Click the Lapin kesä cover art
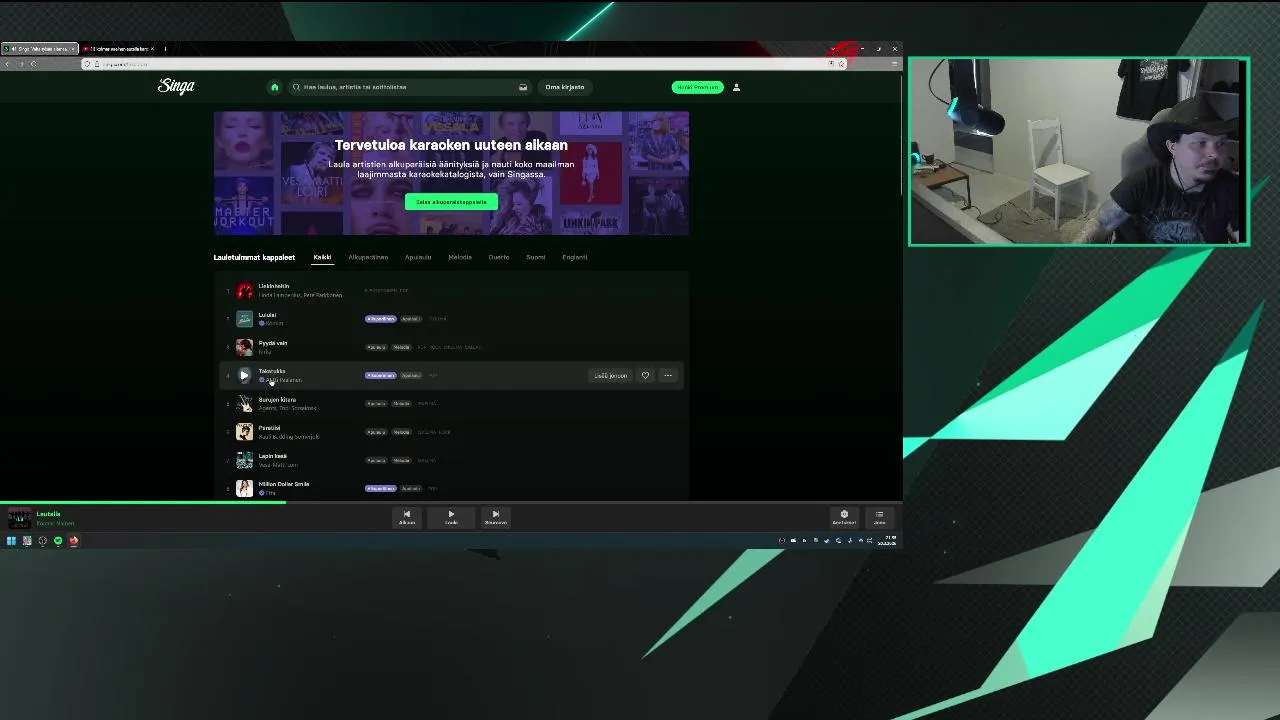The image size is (1280, 720). (244, 460)
